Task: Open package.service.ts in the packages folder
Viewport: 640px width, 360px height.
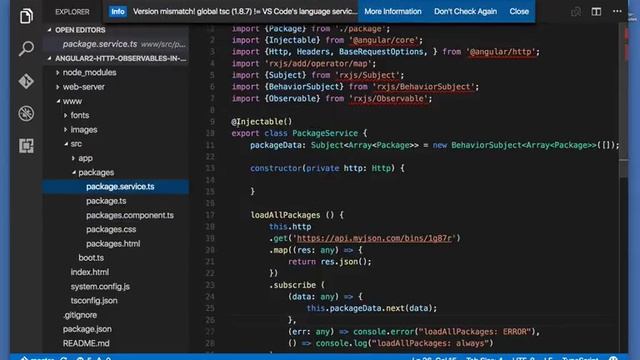Action: 116,187
